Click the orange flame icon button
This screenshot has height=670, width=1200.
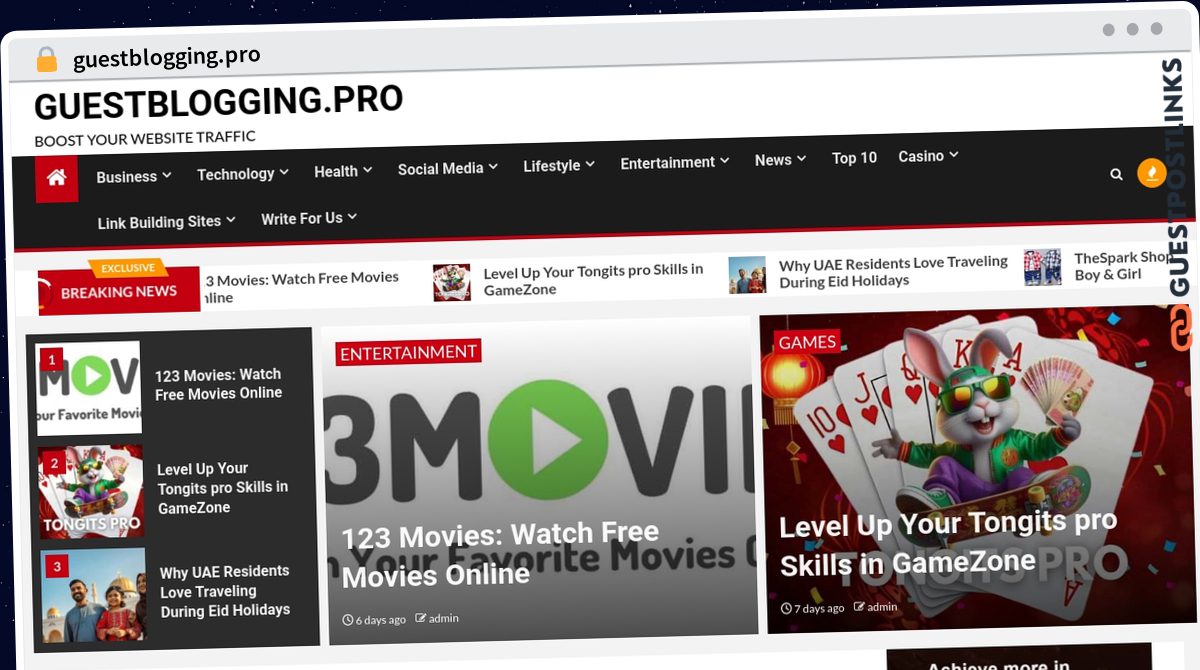[1151, 173]
